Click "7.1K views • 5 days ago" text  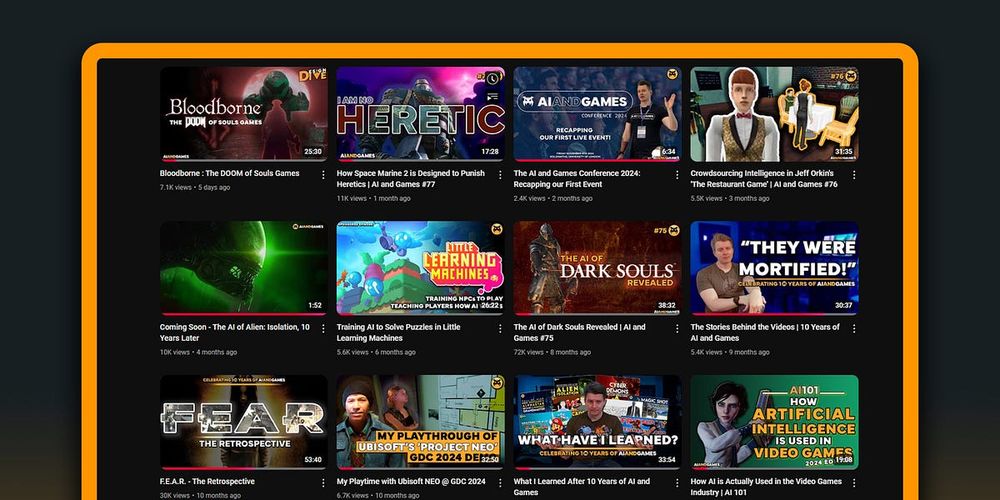click(x=195, y=188)
